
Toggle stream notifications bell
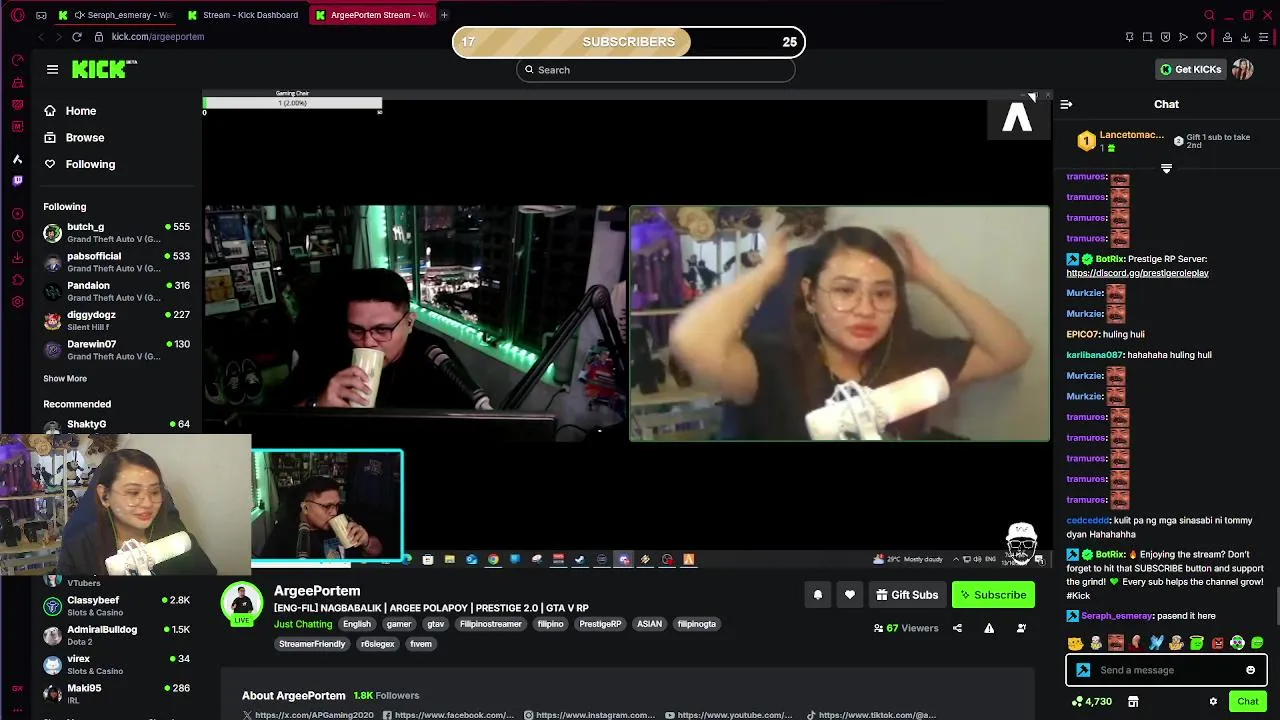(817, 595)
